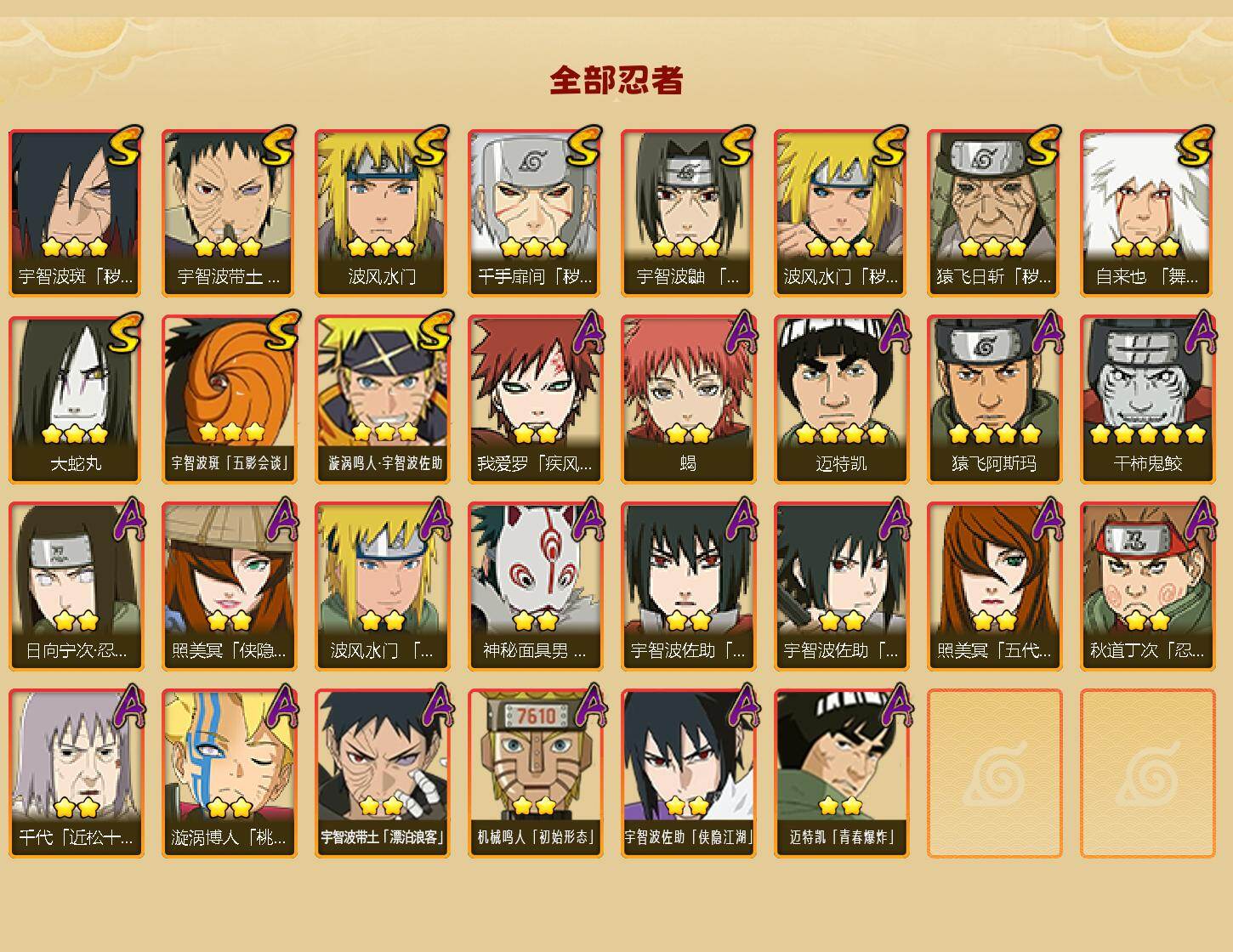1233x952 pixels.
Task: Choose the 秋道丁次 ninja card
Action: point(1148,586)
